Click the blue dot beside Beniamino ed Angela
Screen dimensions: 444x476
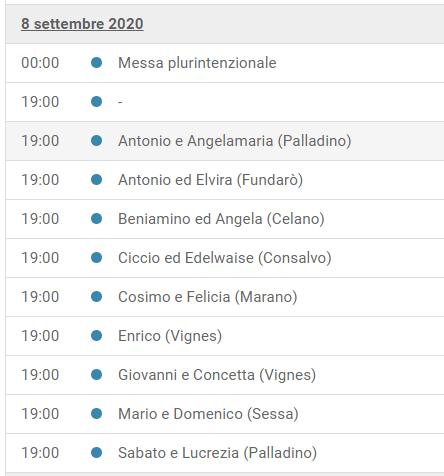(96, 219)
